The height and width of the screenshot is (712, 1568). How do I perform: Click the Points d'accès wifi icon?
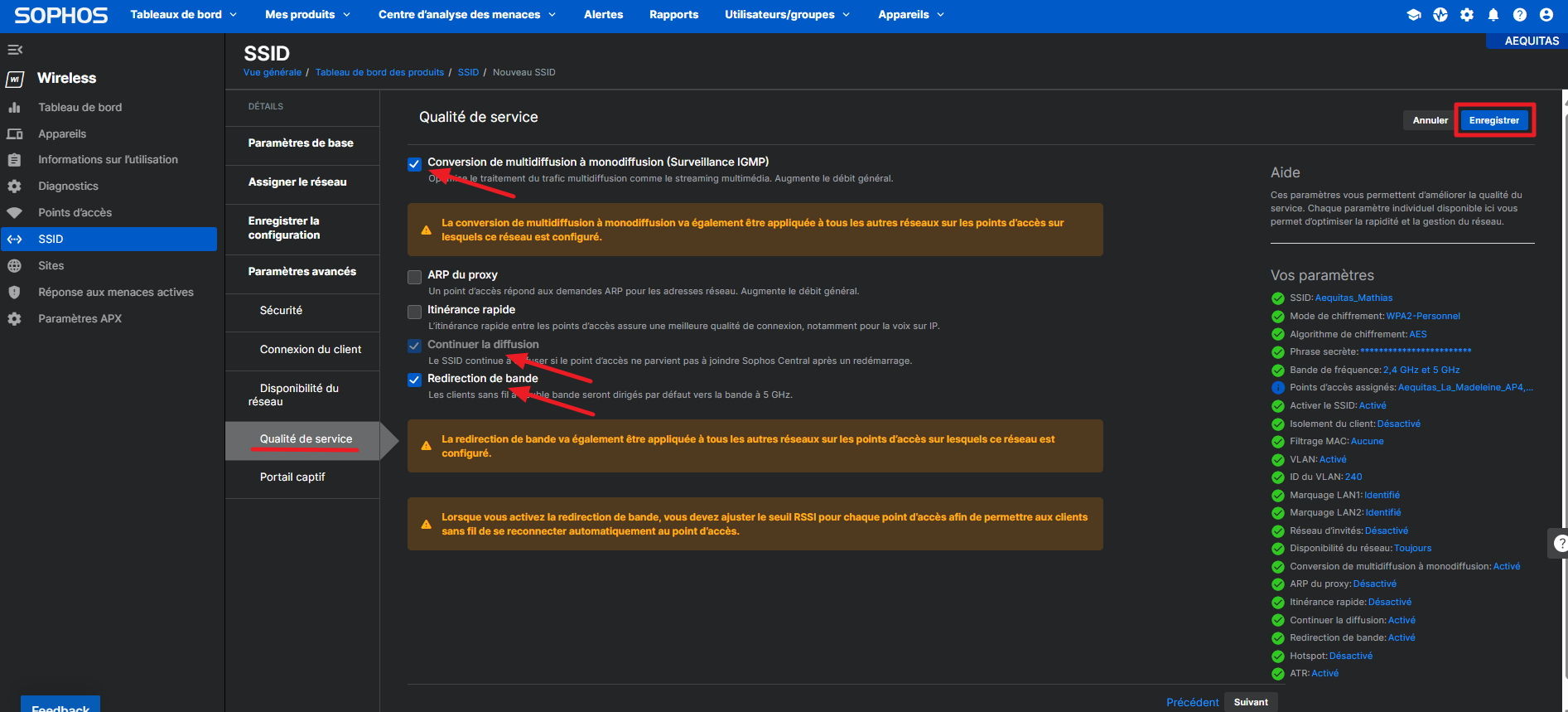pyautogui.click(x=14, y=213)
